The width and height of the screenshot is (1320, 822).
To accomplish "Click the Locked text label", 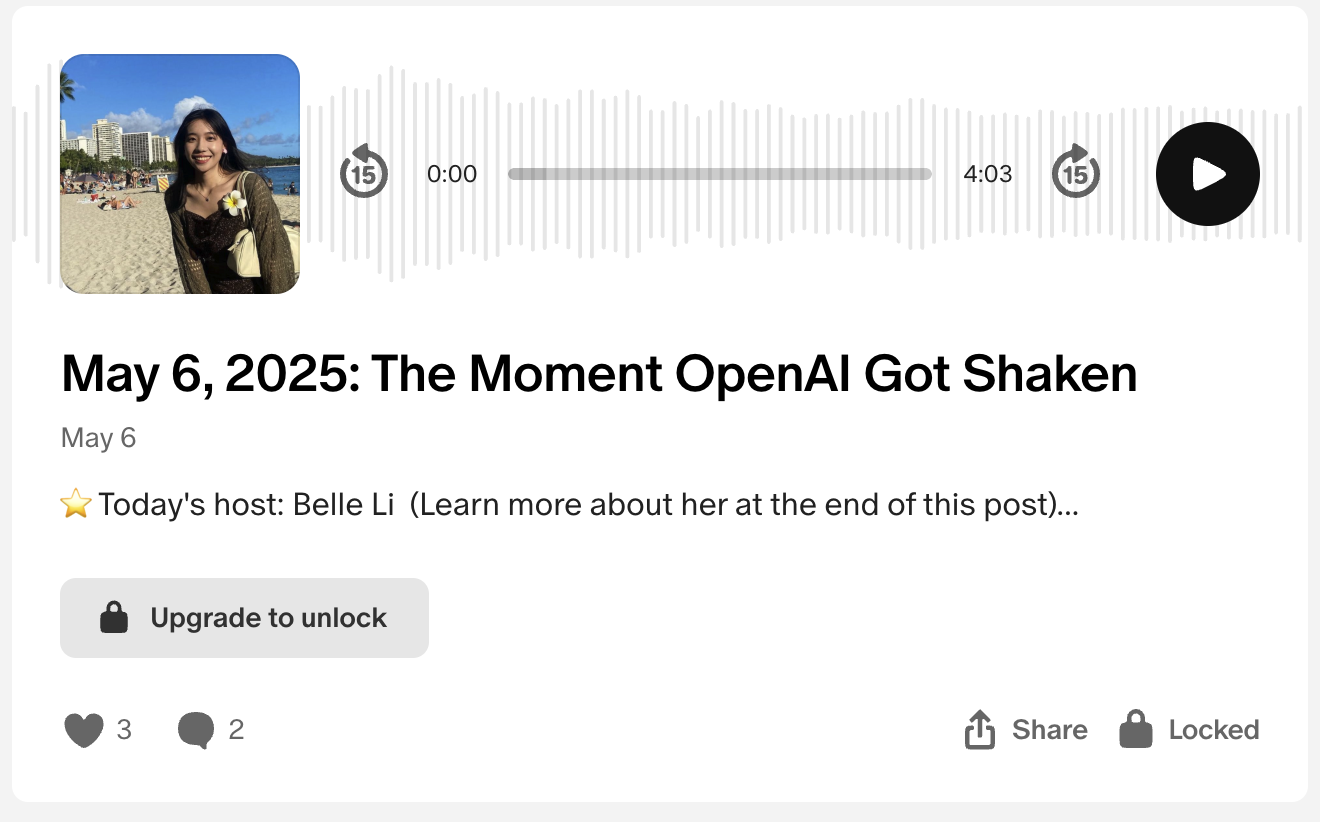I will click(x=1214, y=730).
